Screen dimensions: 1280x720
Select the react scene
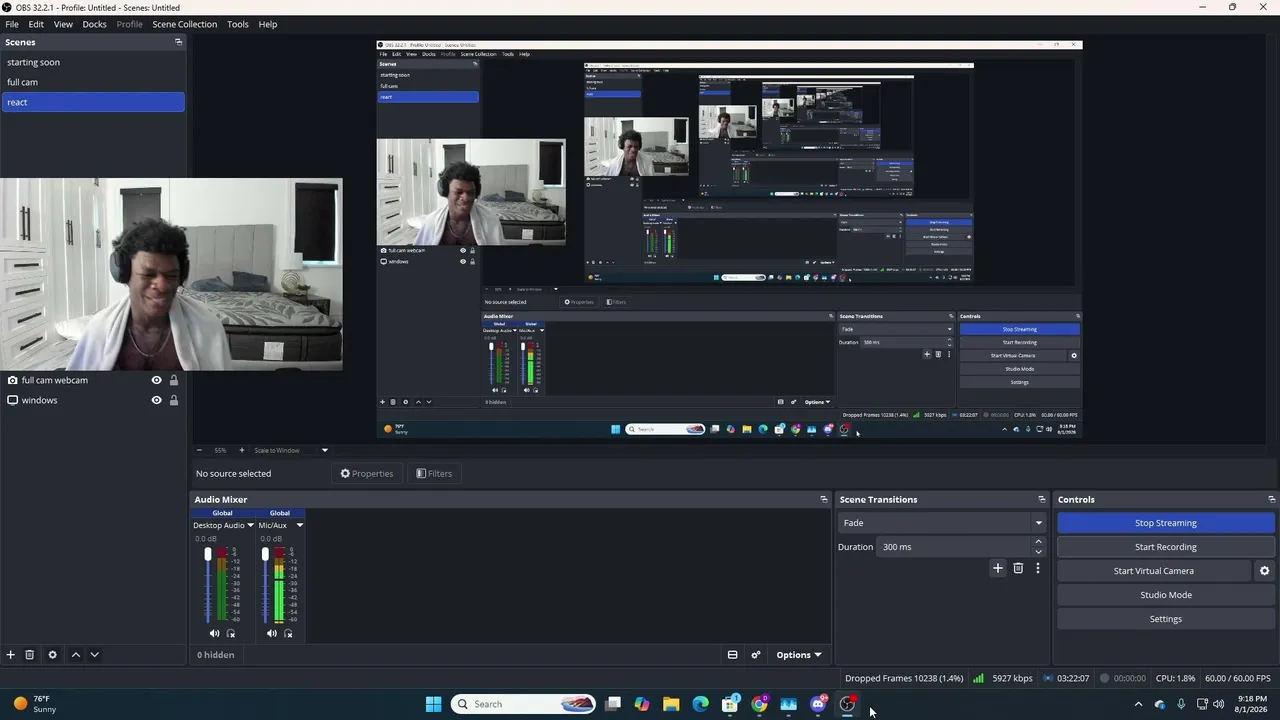coord(93,102)
